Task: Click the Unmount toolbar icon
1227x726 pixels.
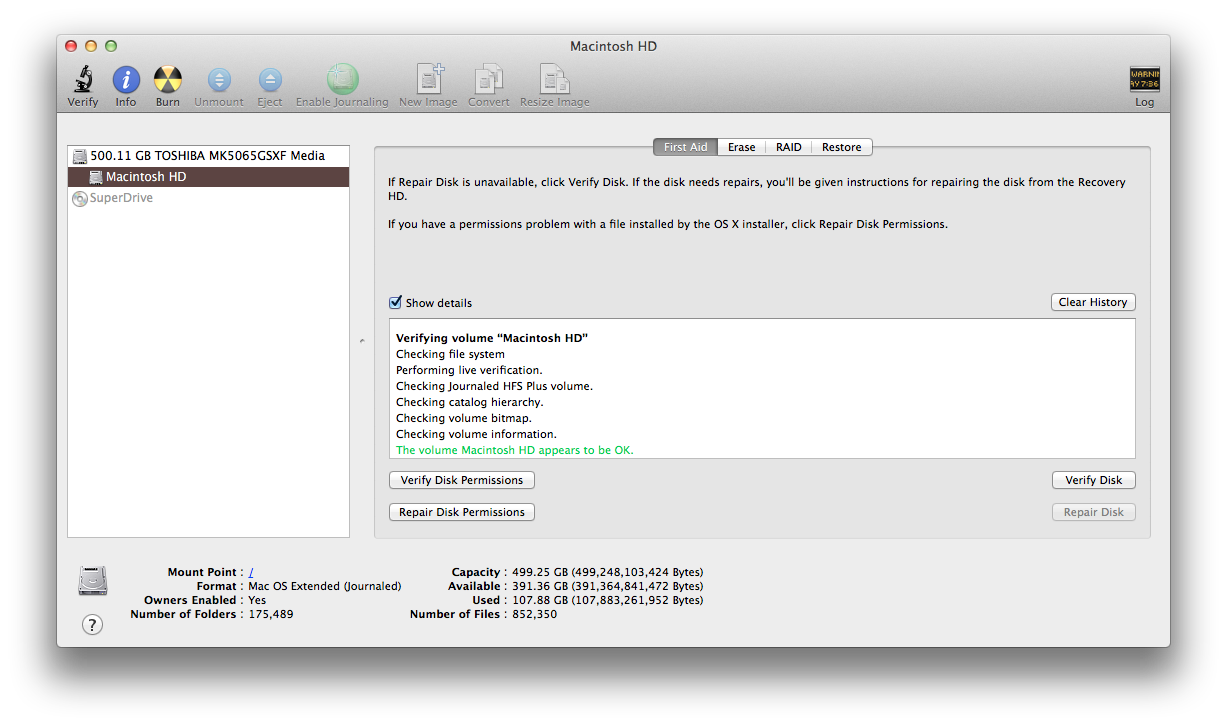Action: click(219, 80)
